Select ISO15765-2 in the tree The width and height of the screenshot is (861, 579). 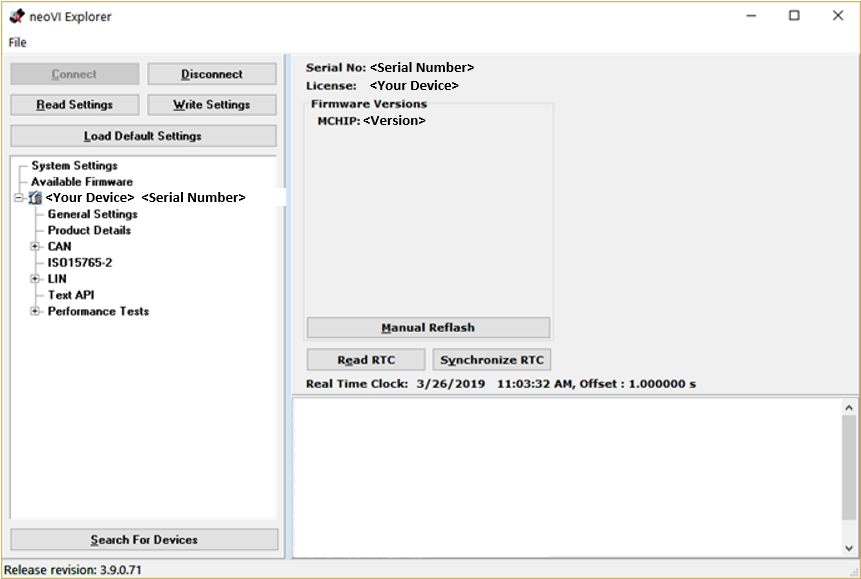point(80,263)
